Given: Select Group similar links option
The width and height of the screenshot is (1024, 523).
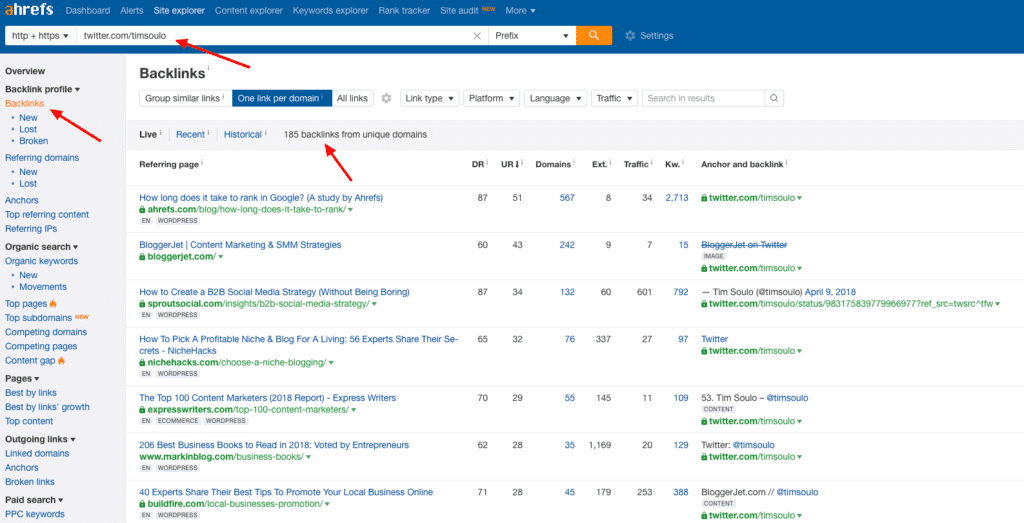Looking at the screenshot, I should (185, 99).
